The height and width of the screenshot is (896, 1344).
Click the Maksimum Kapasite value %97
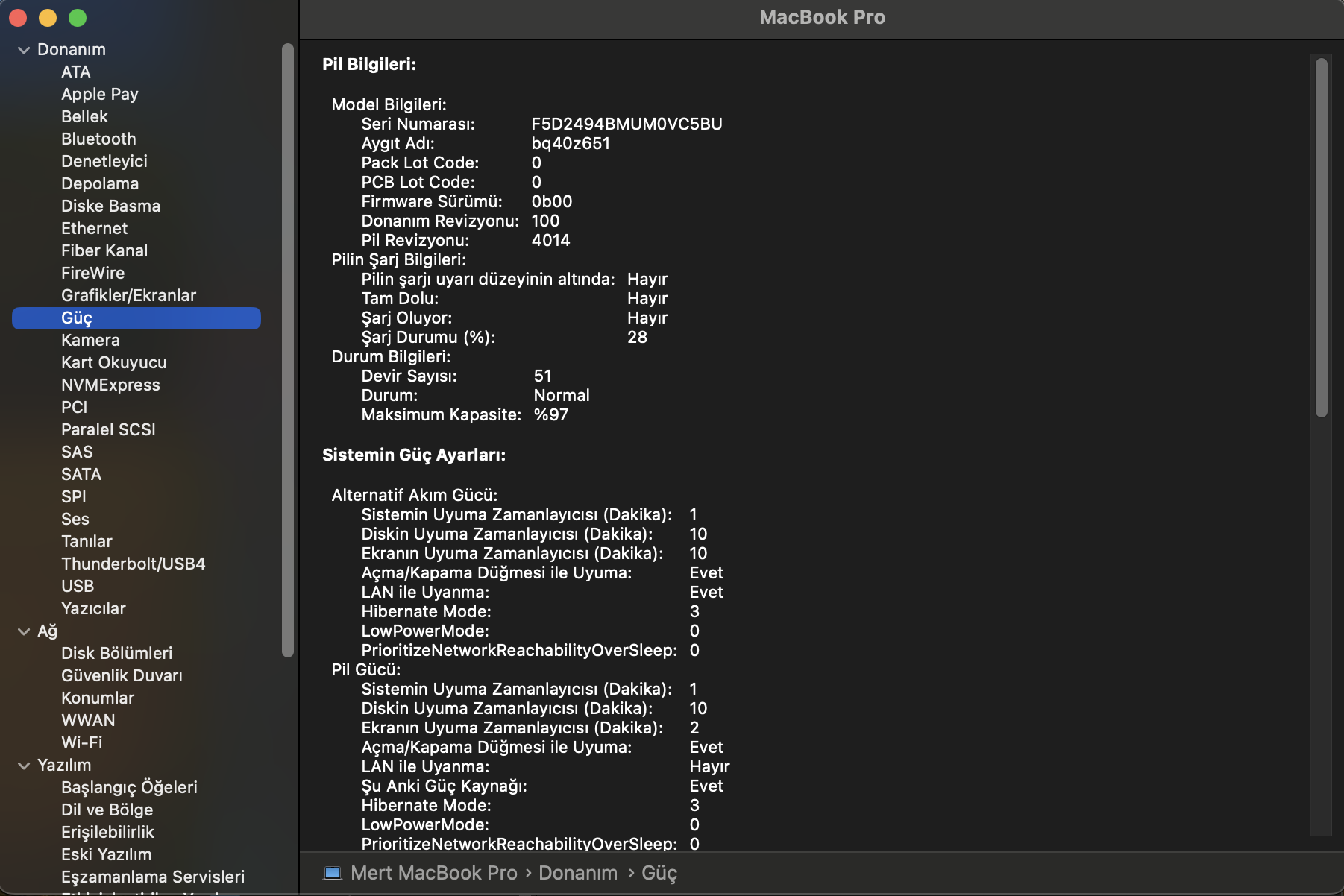pos(551,414)
